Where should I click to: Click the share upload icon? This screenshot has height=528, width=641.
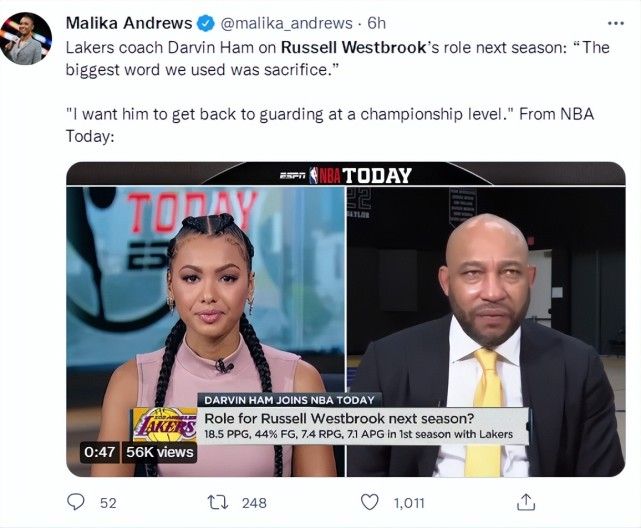[x=526, y=502]
